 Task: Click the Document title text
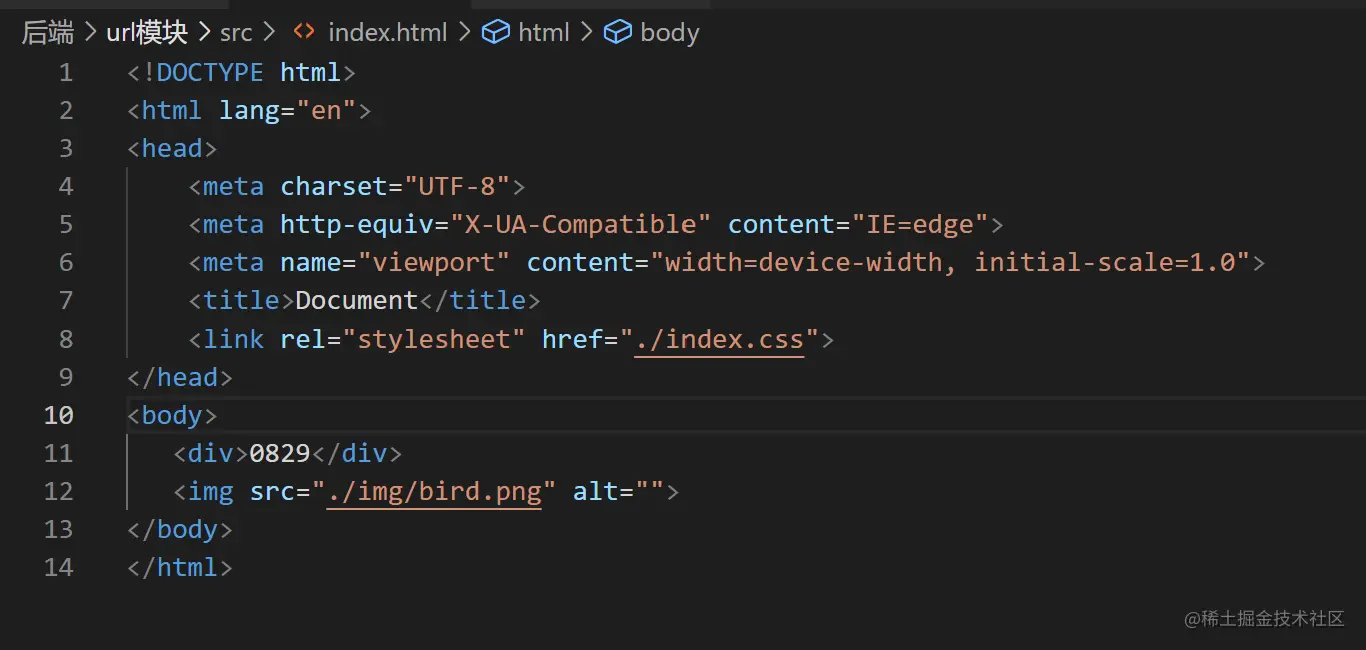point(356,301)
